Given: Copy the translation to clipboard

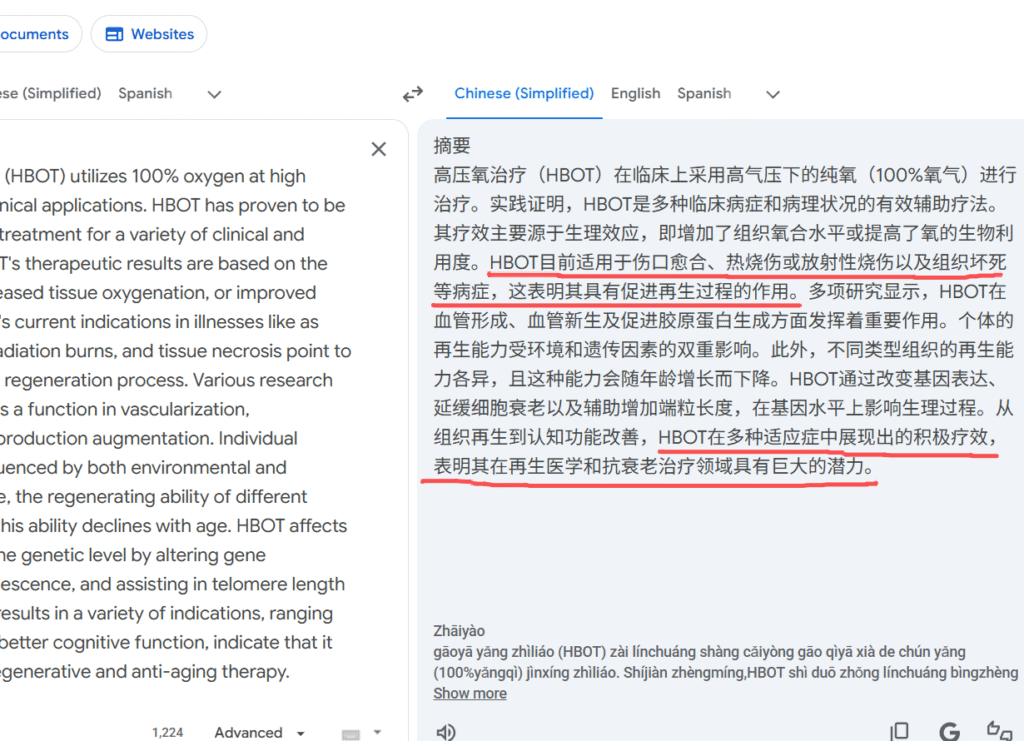Looking at the screenshot, I should point(899,731).
